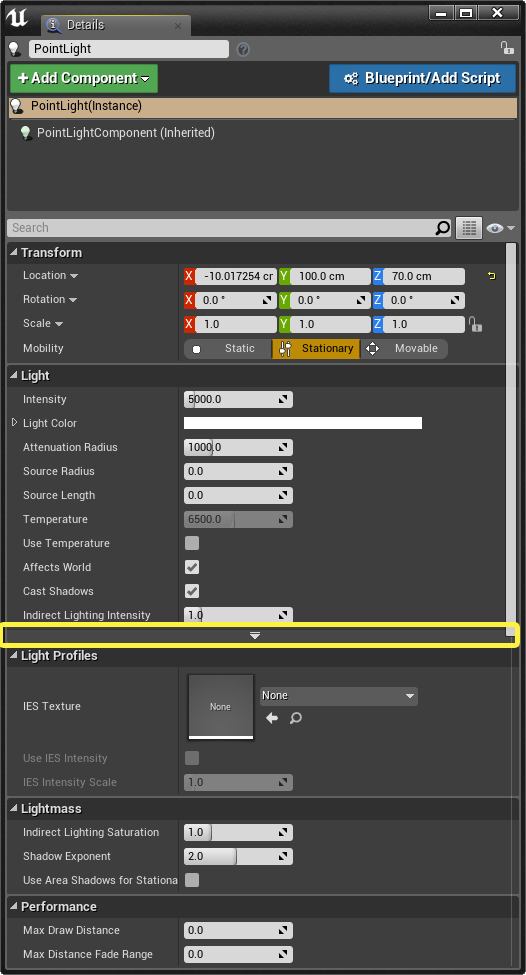Open the IES Texture None dropdown

[339, 696]
